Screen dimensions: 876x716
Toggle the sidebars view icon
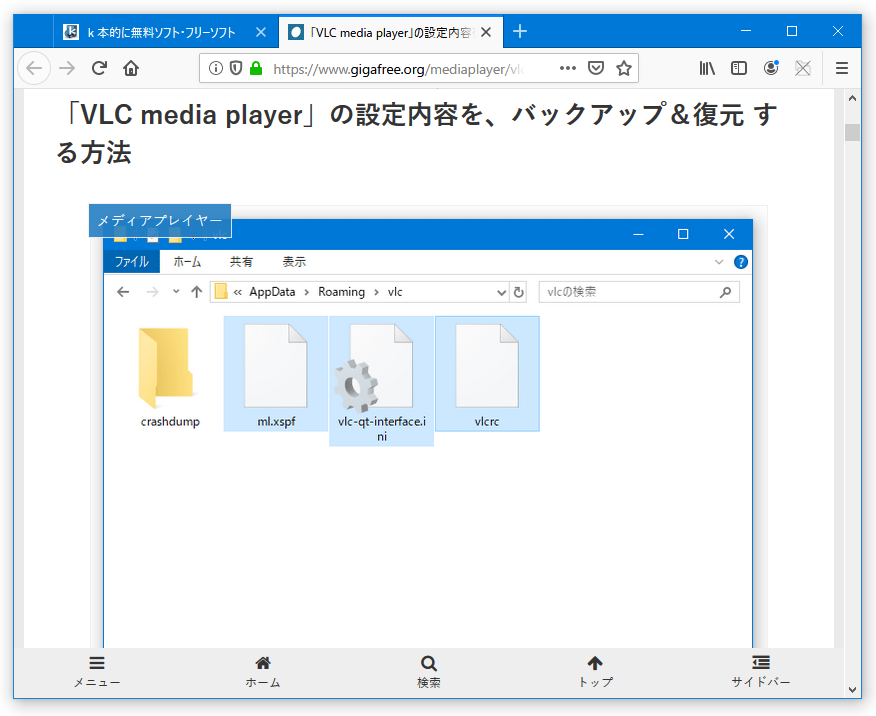coord(739,68)
